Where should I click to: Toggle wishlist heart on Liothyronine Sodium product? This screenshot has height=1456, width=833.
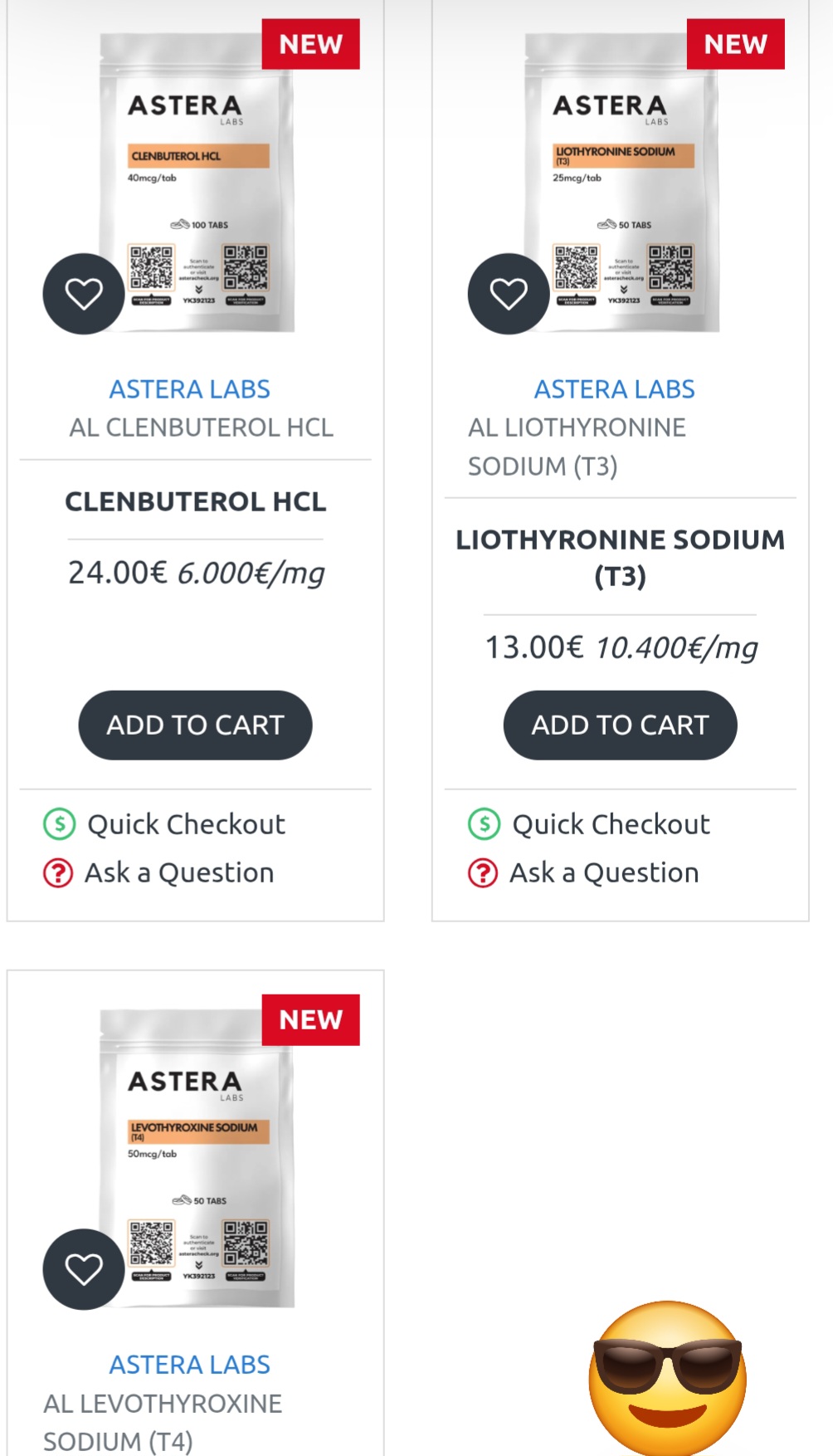(509, 294)
